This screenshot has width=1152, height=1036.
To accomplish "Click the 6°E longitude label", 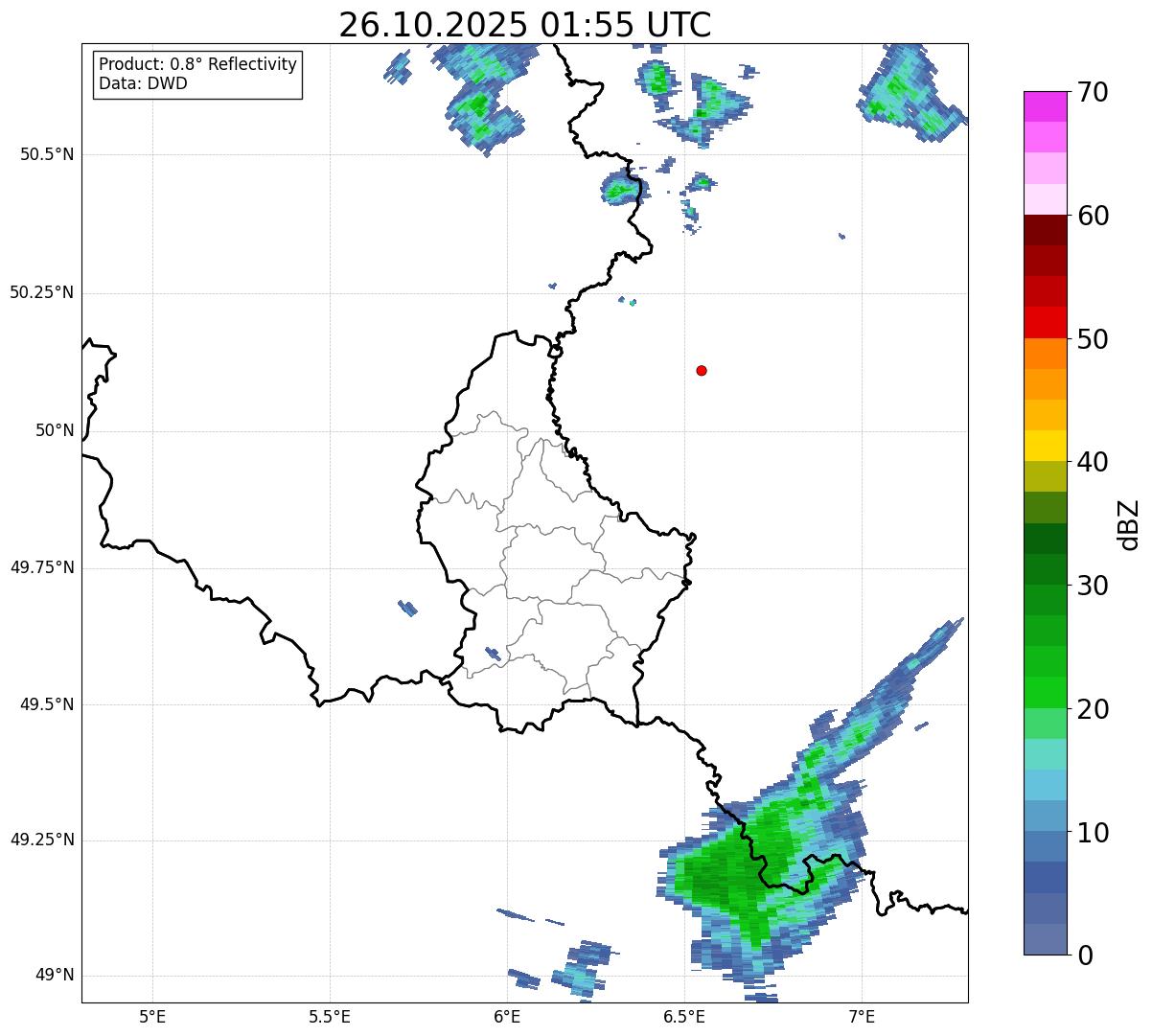I will tap(507, 1017).
